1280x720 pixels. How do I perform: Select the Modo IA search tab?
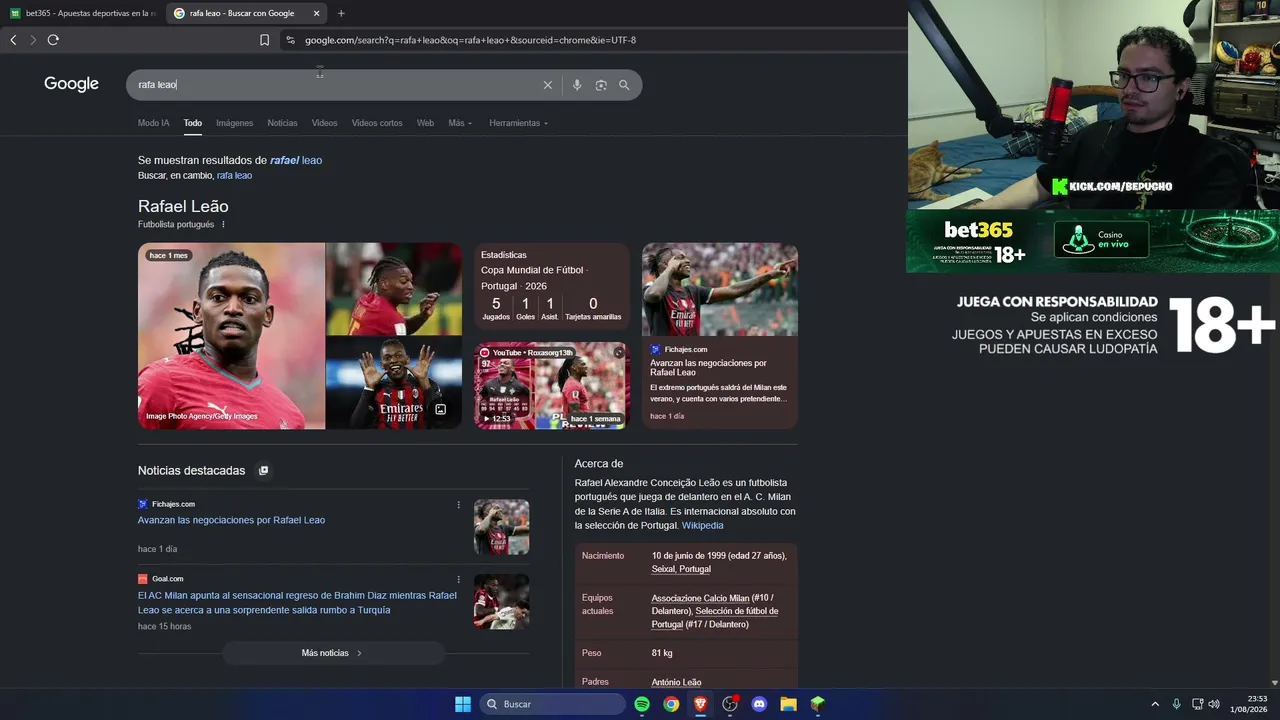click(153, 123)
